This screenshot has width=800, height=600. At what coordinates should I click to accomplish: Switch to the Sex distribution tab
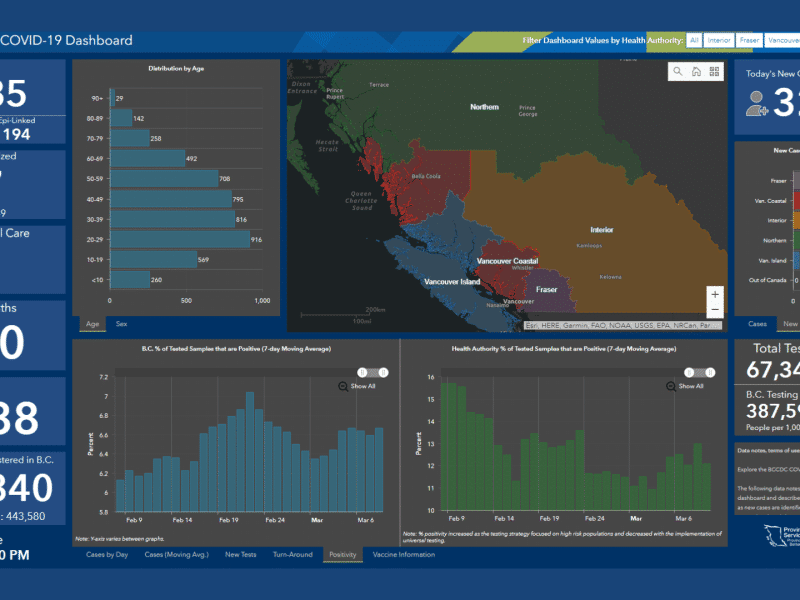click(122, 324)
